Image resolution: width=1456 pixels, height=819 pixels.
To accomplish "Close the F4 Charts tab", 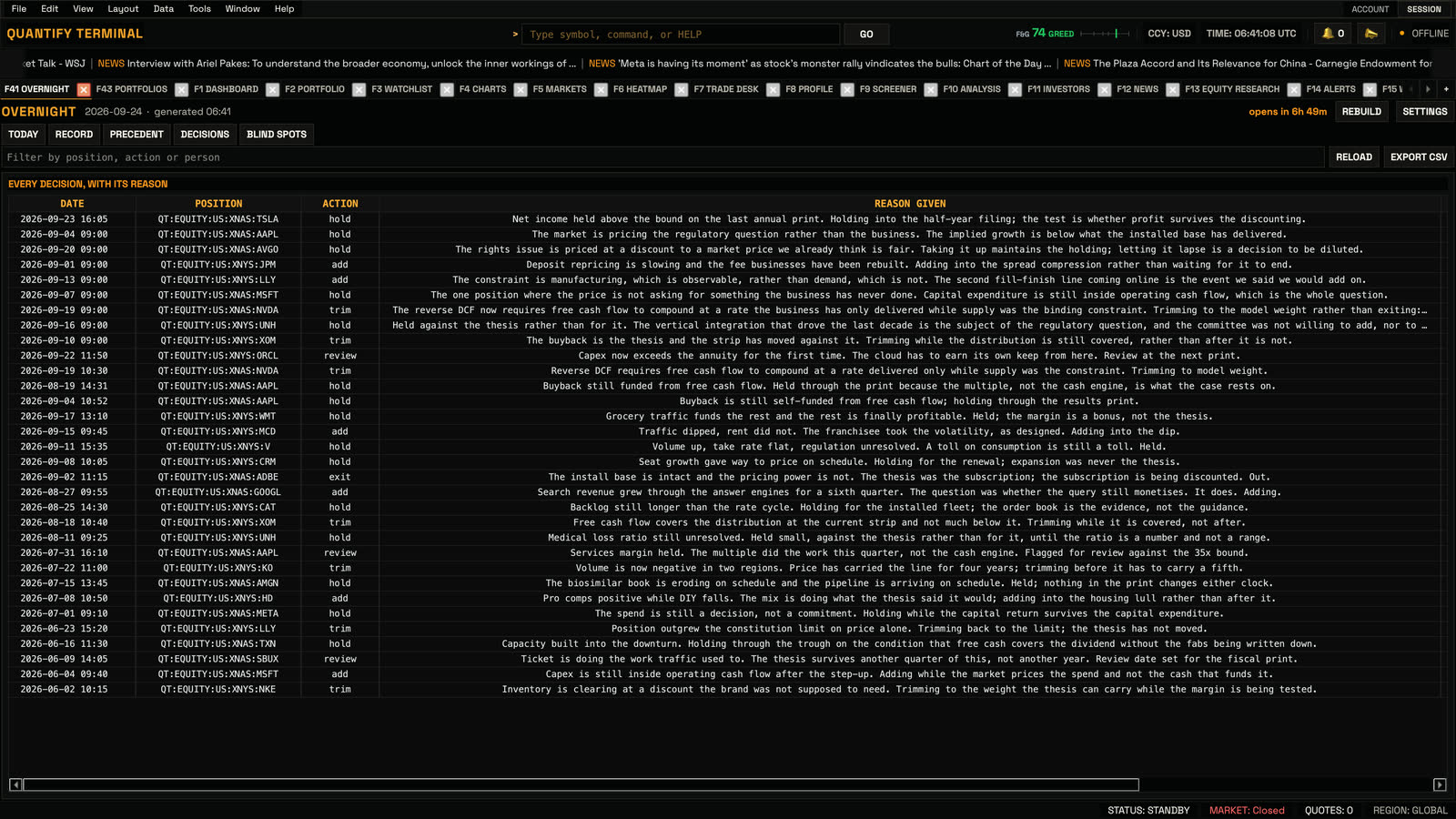I will pos(521,89).
